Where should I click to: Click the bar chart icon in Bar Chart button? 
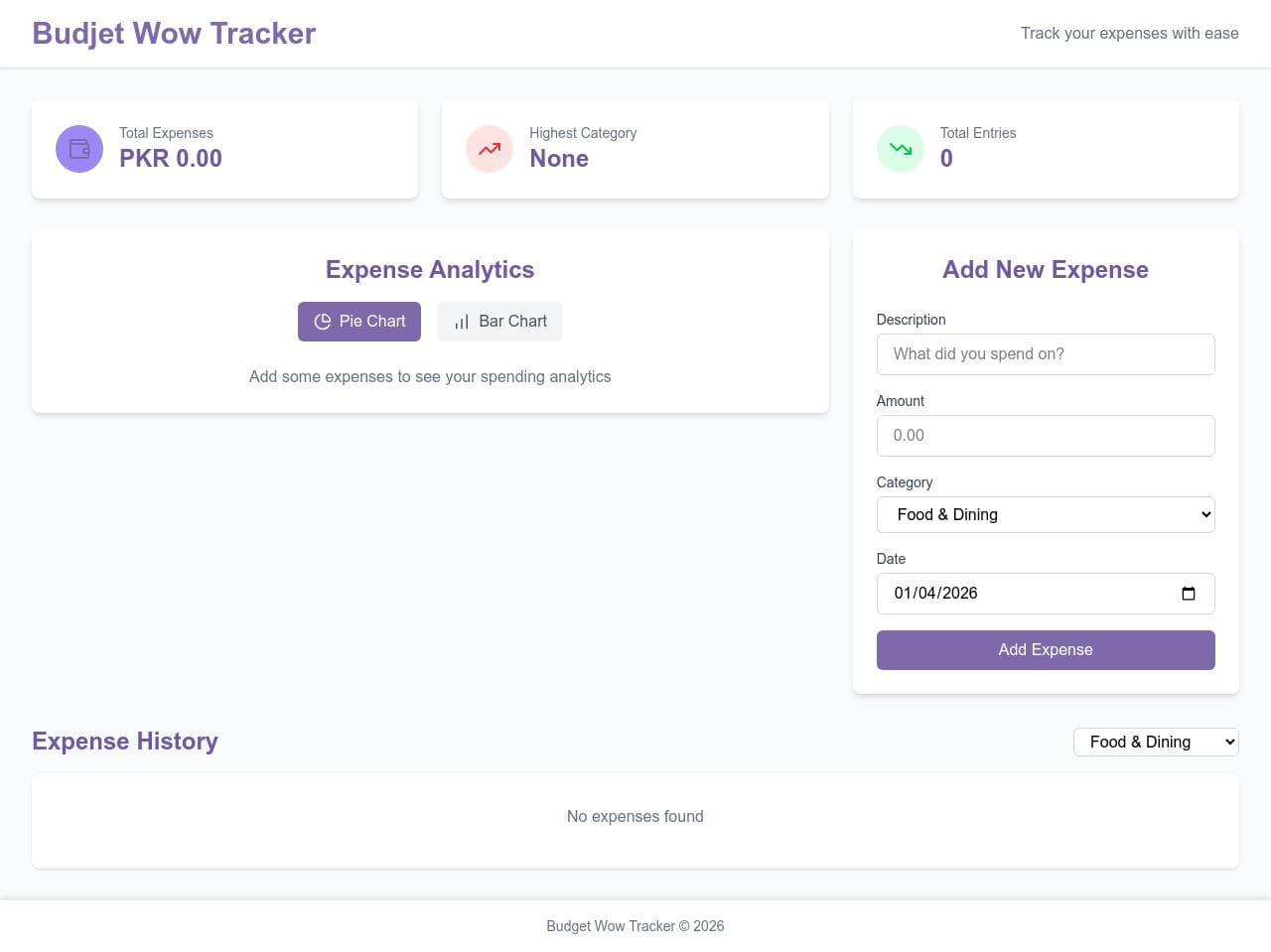pos(461,322)
